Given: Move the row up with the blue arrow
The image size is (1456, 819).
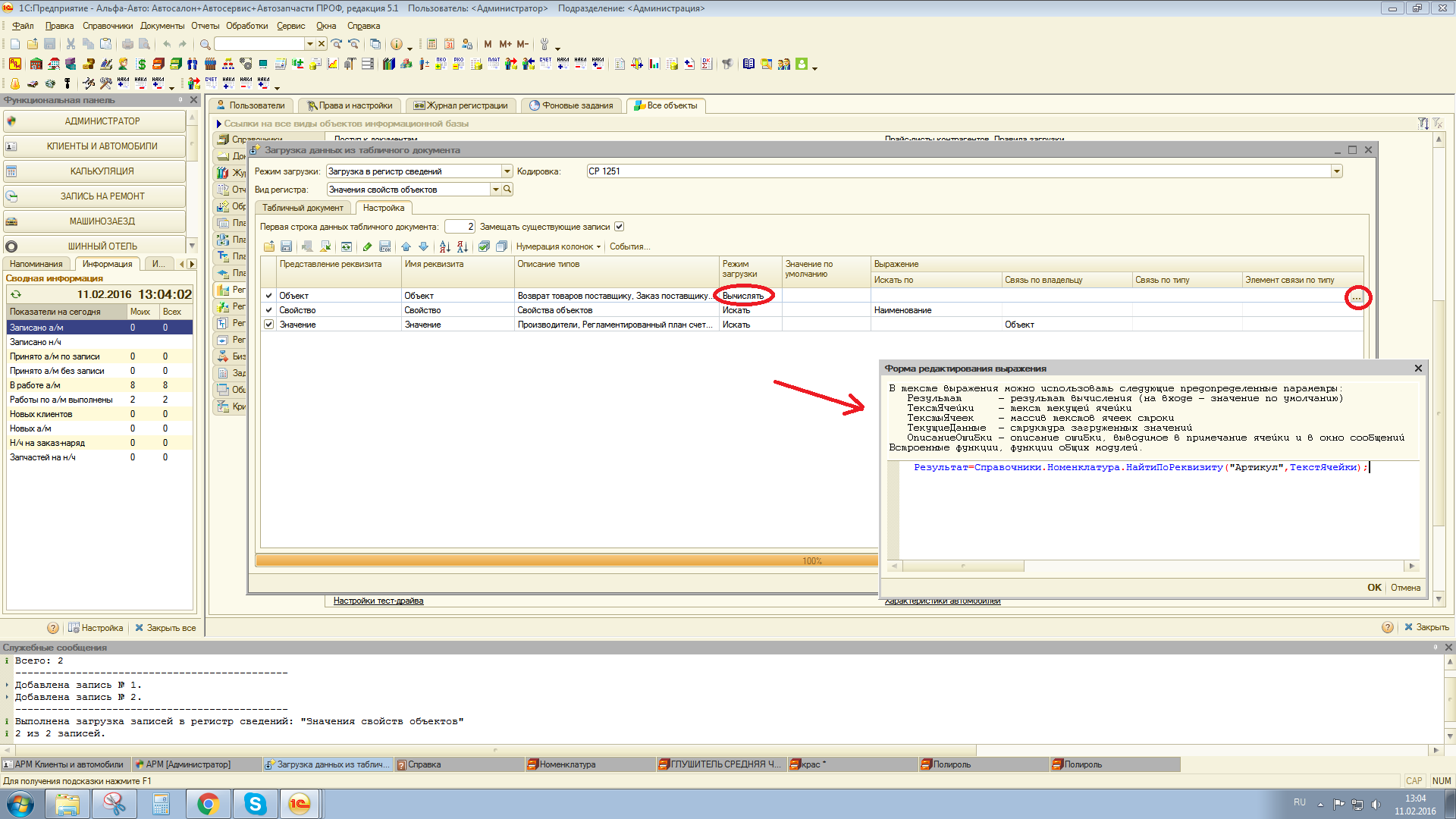Looking at the screenshot, I should pyautogui.click(x=406, y=246).
